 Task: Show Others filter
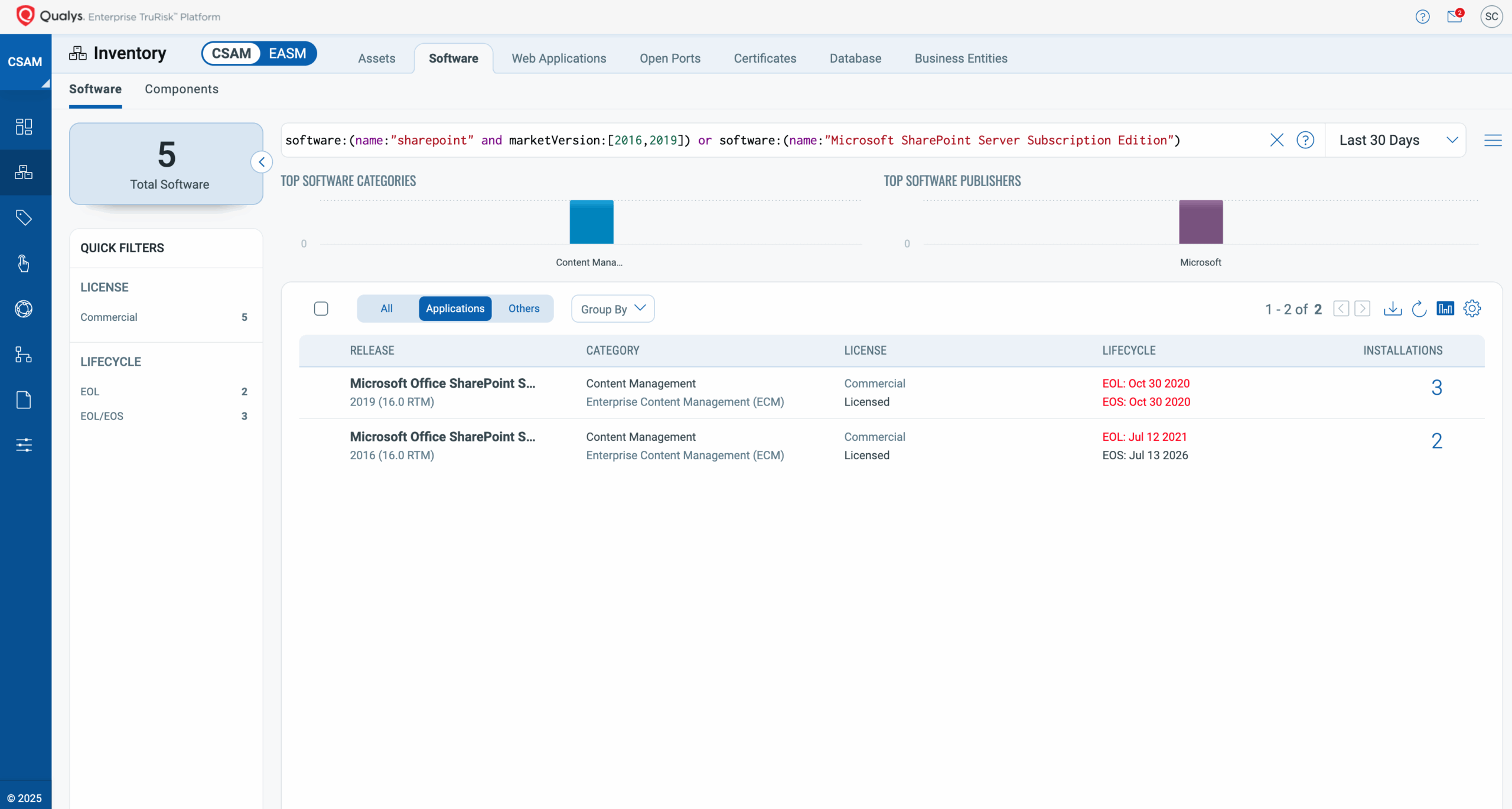click(524, 308)
